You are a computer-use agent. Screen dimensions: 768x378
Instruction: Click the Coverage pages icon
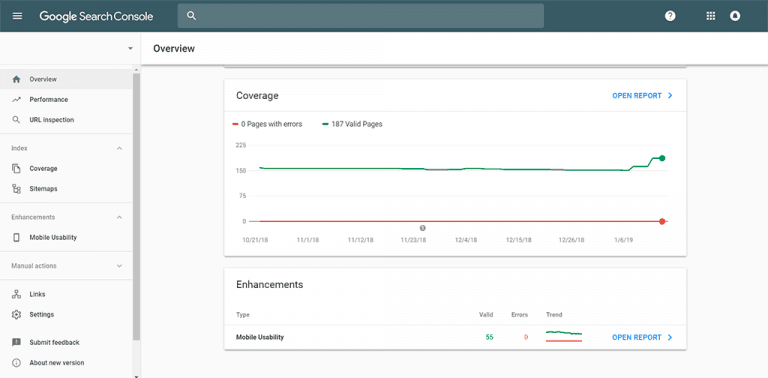pos(16,168)
